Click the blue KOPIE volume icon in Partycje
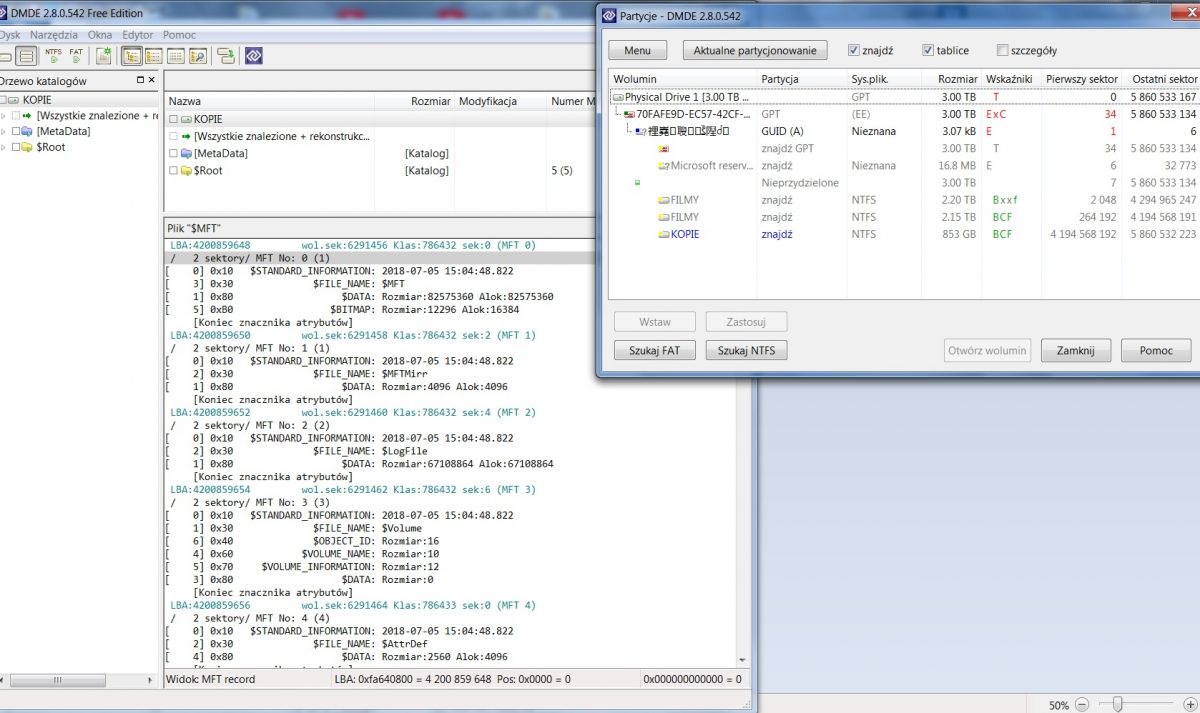 664,234
